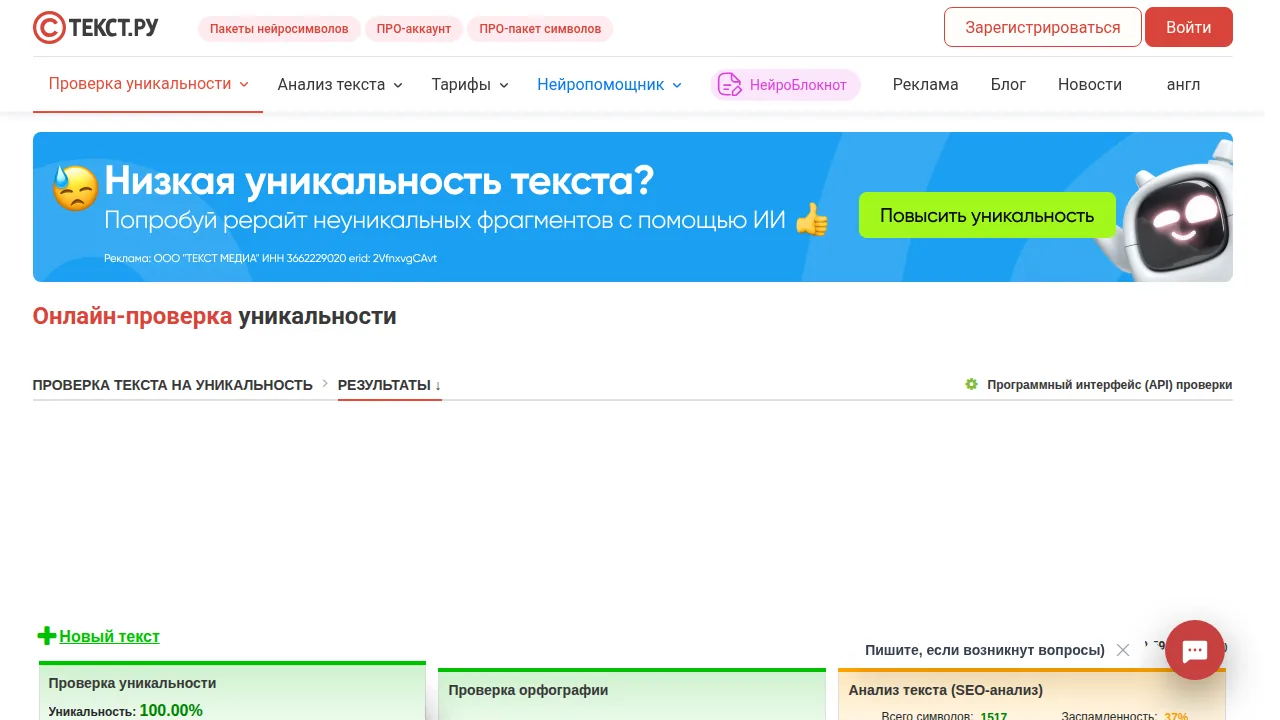
Task: Switch language via the англ link
Action: tap(1183, 85)
